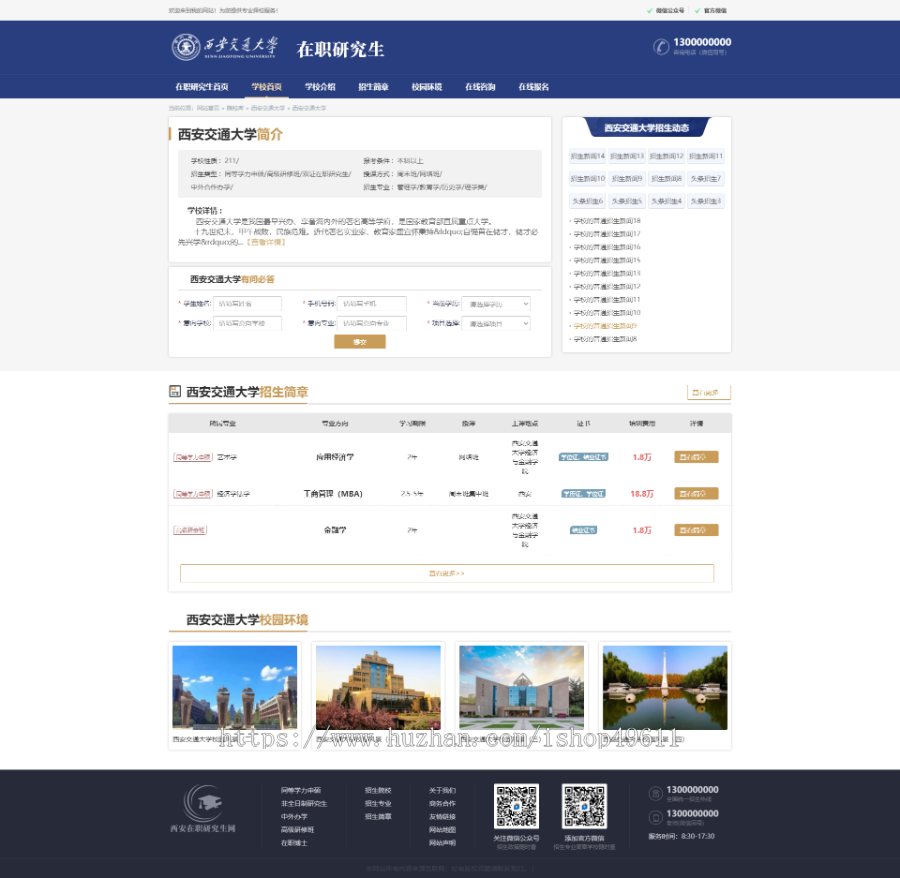
Task: Click 招生专业 footer link
Action: [378, 803]
